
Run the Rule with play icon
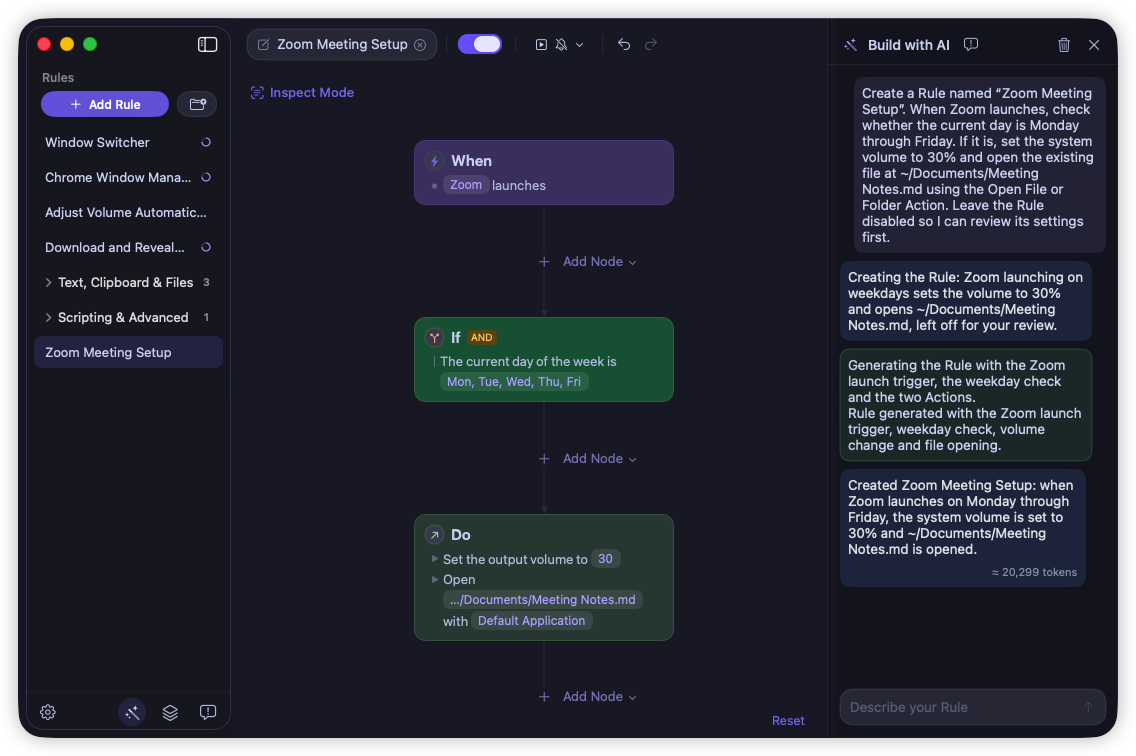(541, 45)
